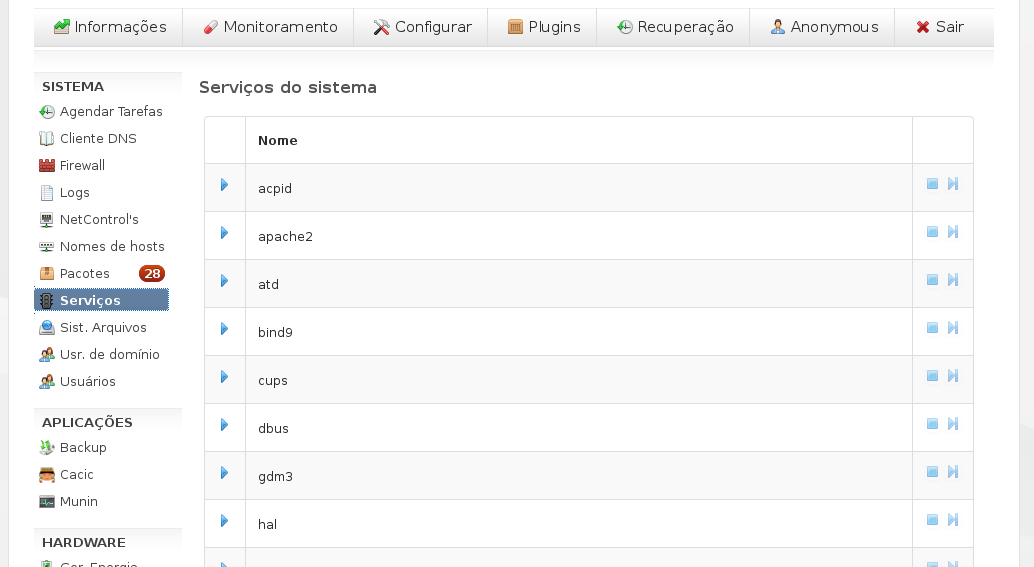1034x567 pixels.
Task: Switch to the Configurar tab
Action: tap(422, 27)
